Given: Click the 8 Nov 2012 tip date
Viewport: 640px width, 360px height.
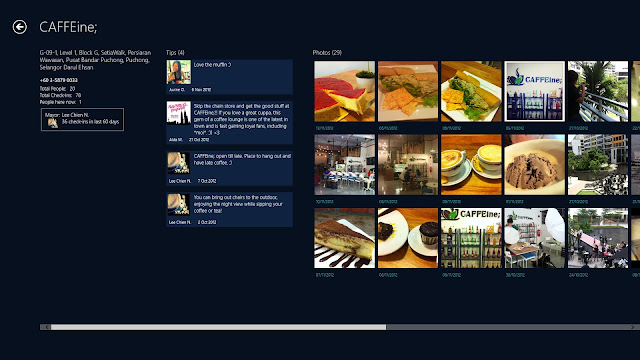Looking at the screenshot, I should tap(201, 90).
